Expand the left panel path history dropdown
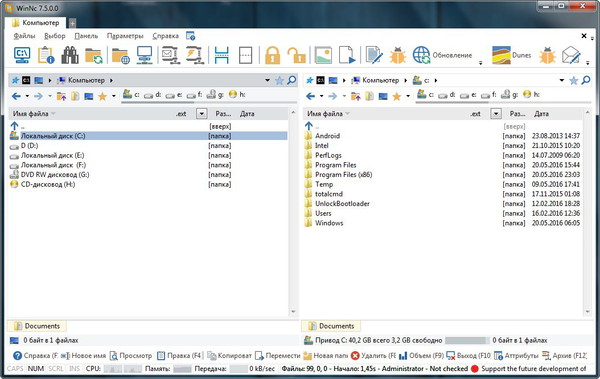 coord(267,80)
